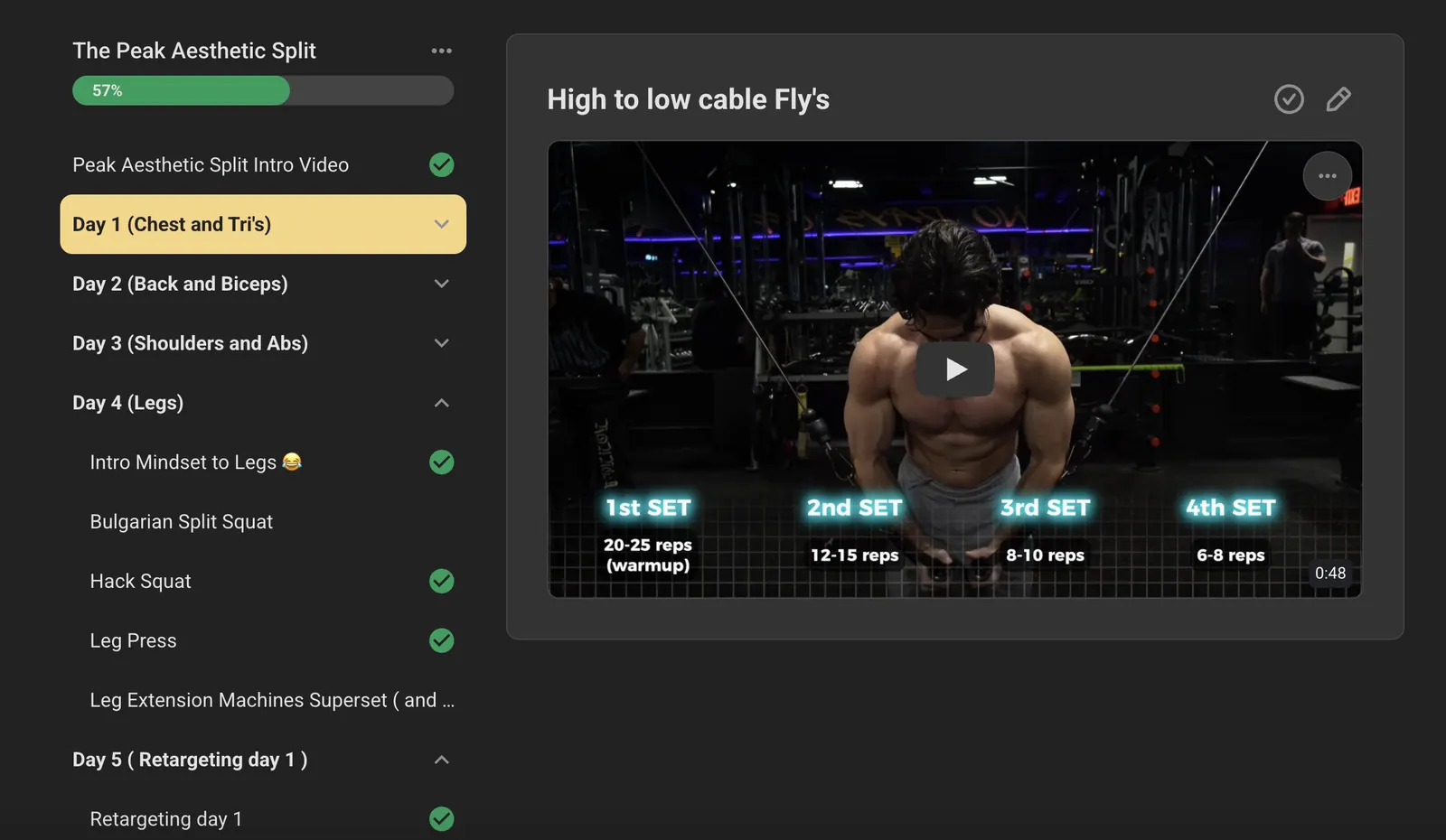Collapse Day 5 (Retargeting day 1) chevron
The width and height of the screenshot is (1446, 840).
point(441,760)
